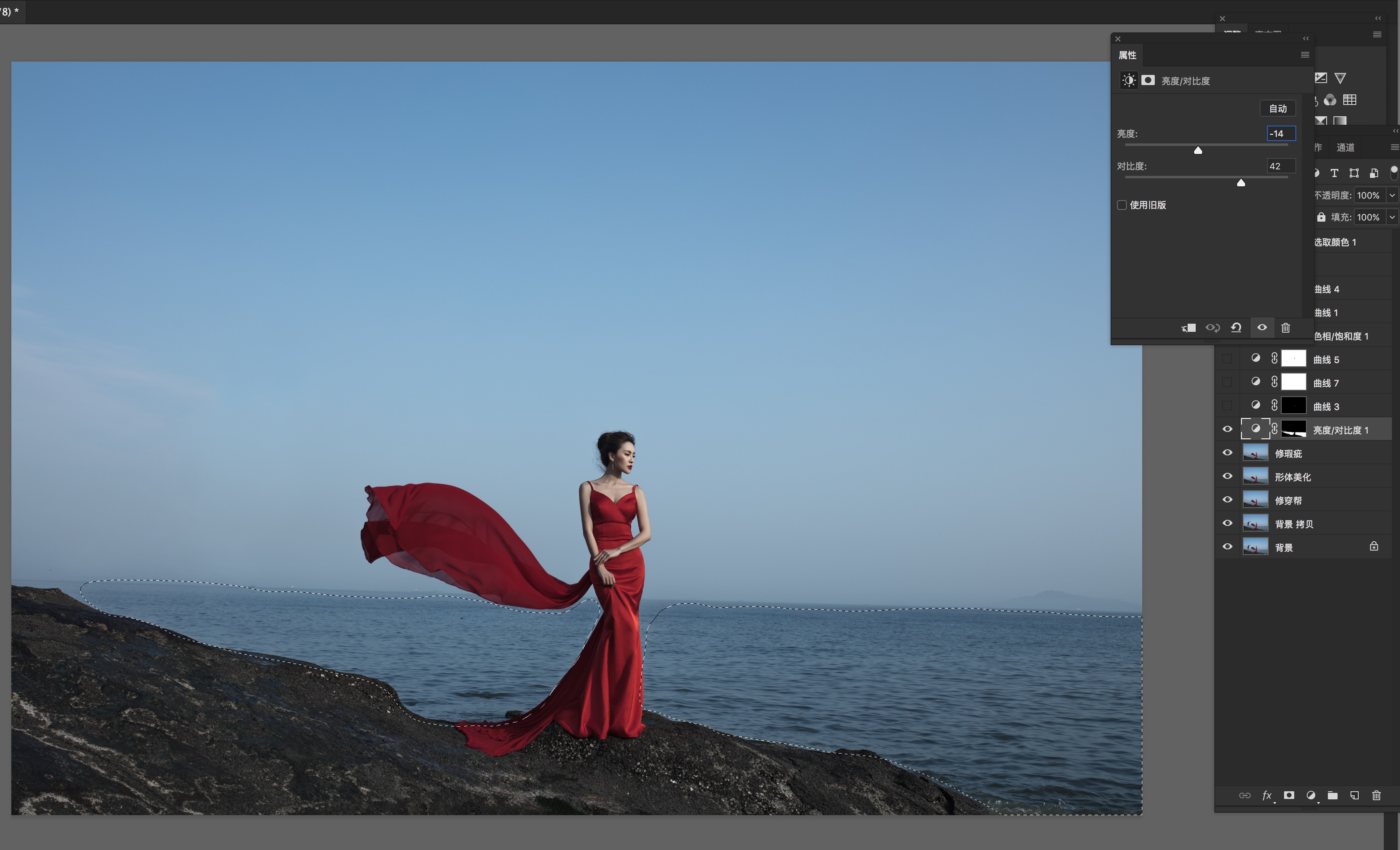Clip adjustment to layer below icon
Screen dimensions: 1400x850
[x=1189, y=328]
